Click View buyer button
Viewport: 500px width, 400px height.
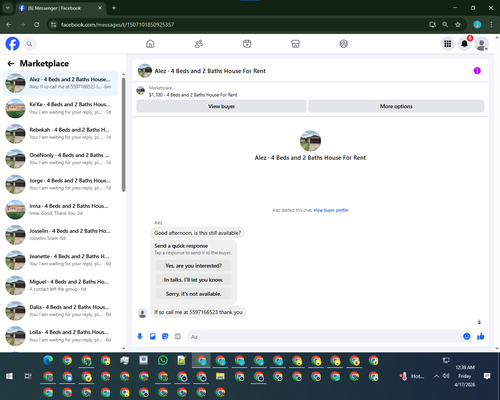221,106
